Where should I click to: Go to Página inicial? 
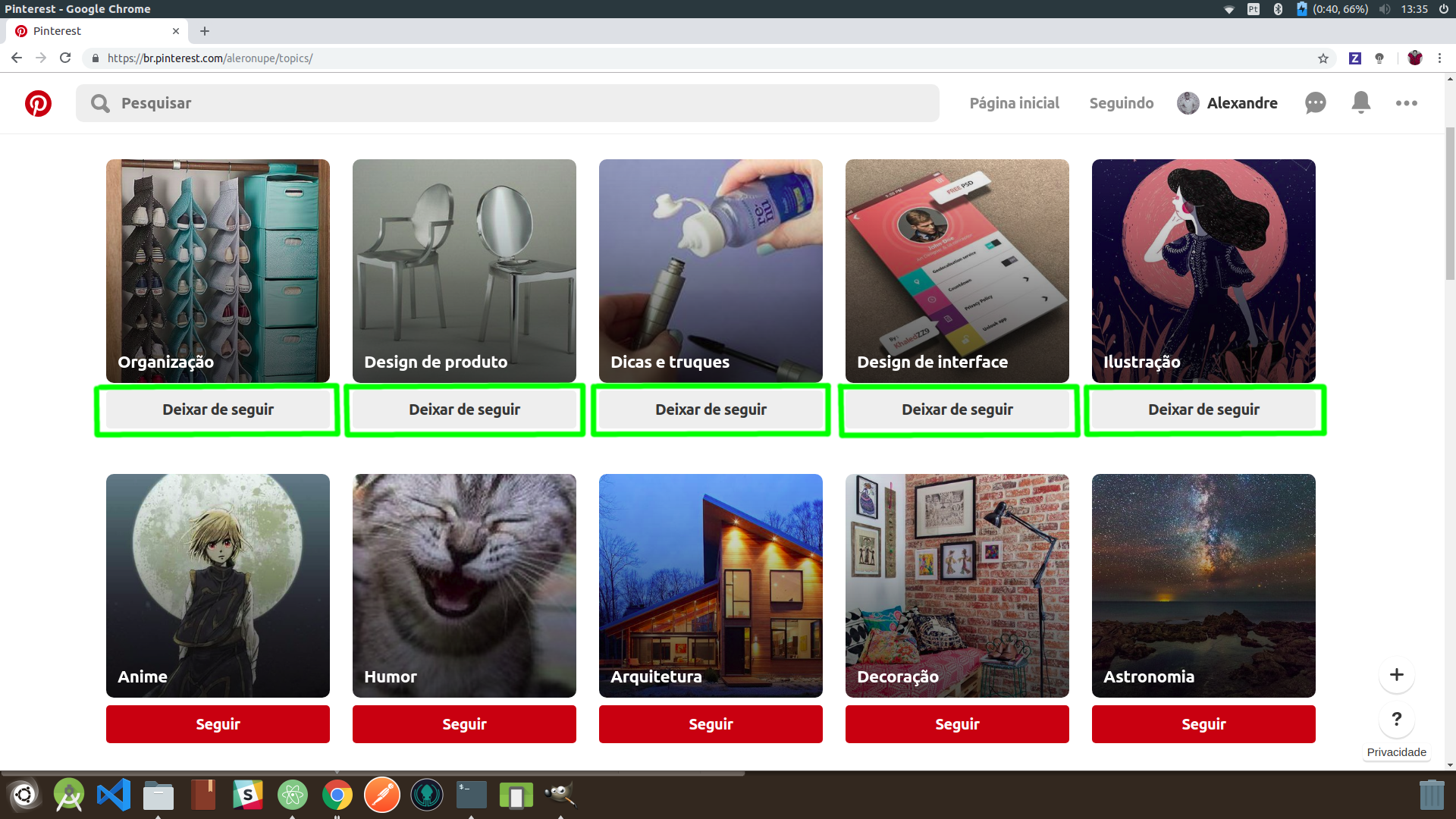tap(1014, 103)
